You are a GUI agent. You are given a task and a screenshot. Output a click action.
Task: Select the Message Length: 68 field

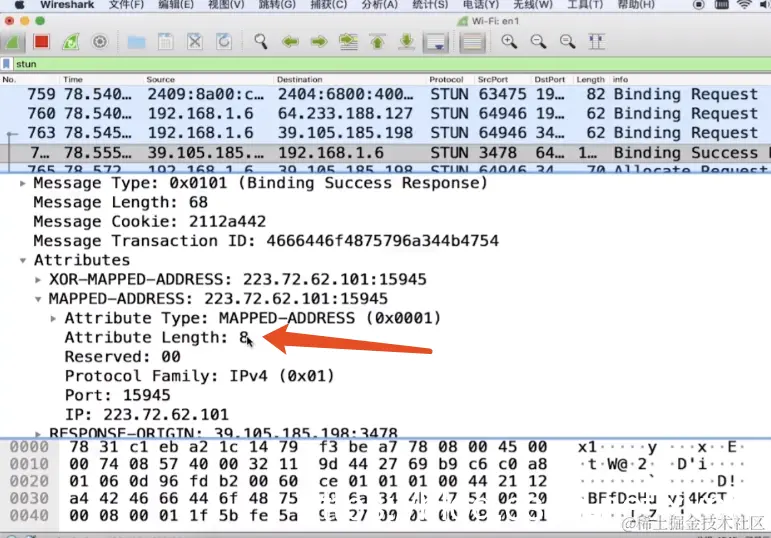pyautogui.click(x=120, y=202)
